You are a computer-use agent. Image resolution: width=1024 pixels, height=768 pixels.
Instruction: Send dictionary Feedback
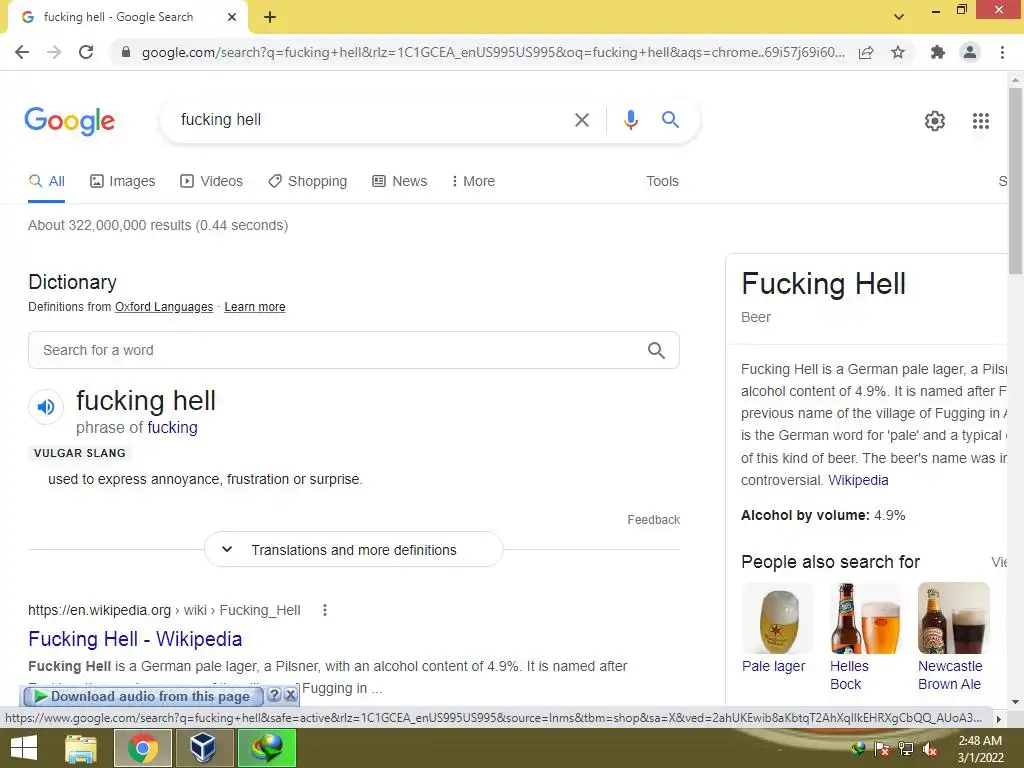(653, 520)
